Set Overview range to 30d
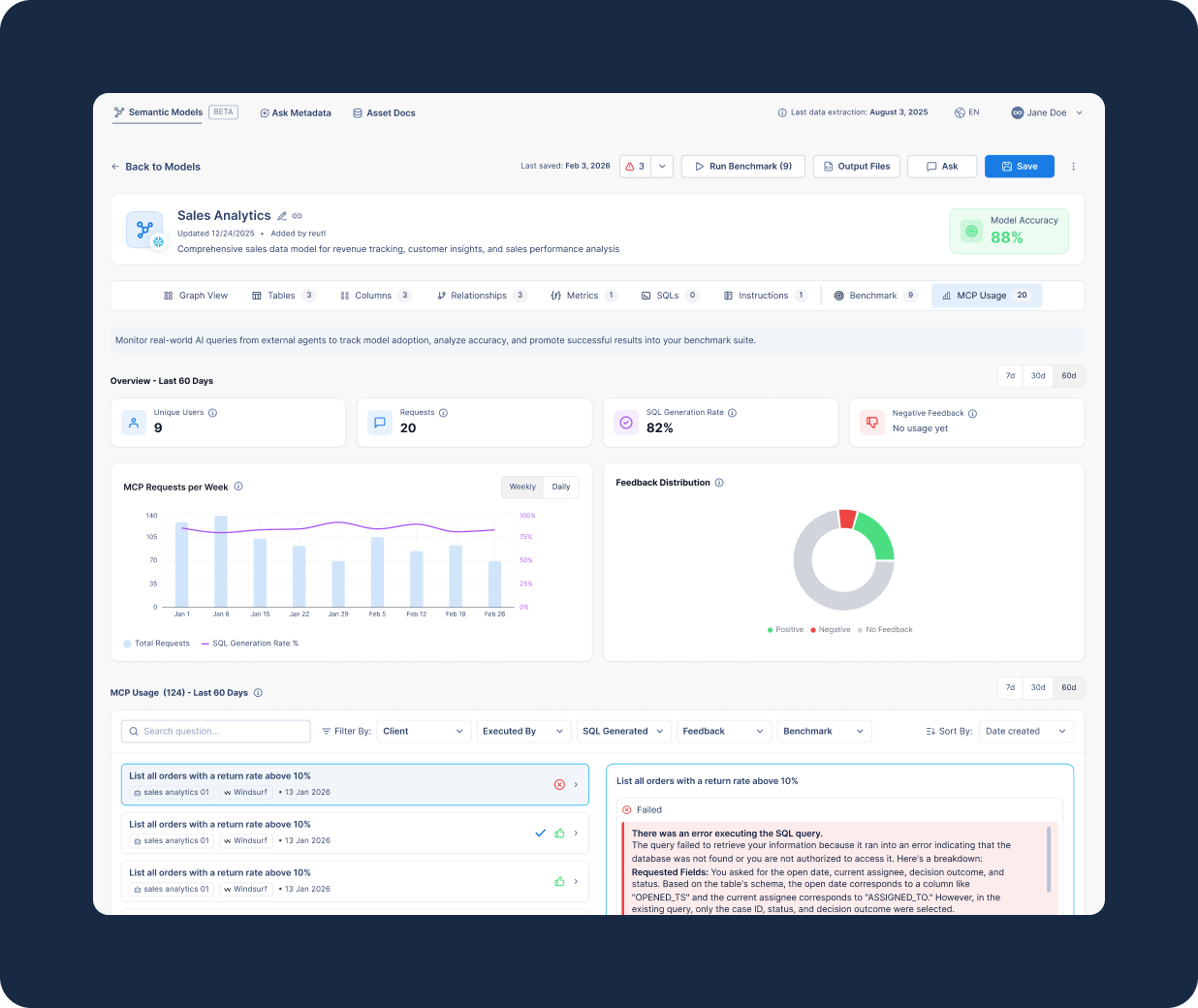Viewport: 1198px width, 1008px height. (1038, 376)
